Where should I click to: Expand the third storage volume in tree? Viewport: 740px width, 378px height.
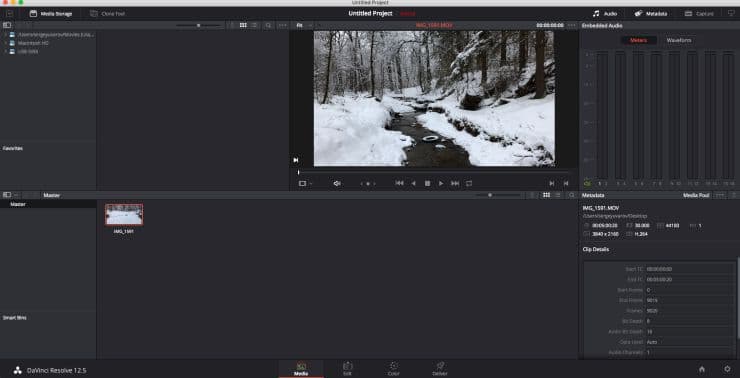point(5,51)
